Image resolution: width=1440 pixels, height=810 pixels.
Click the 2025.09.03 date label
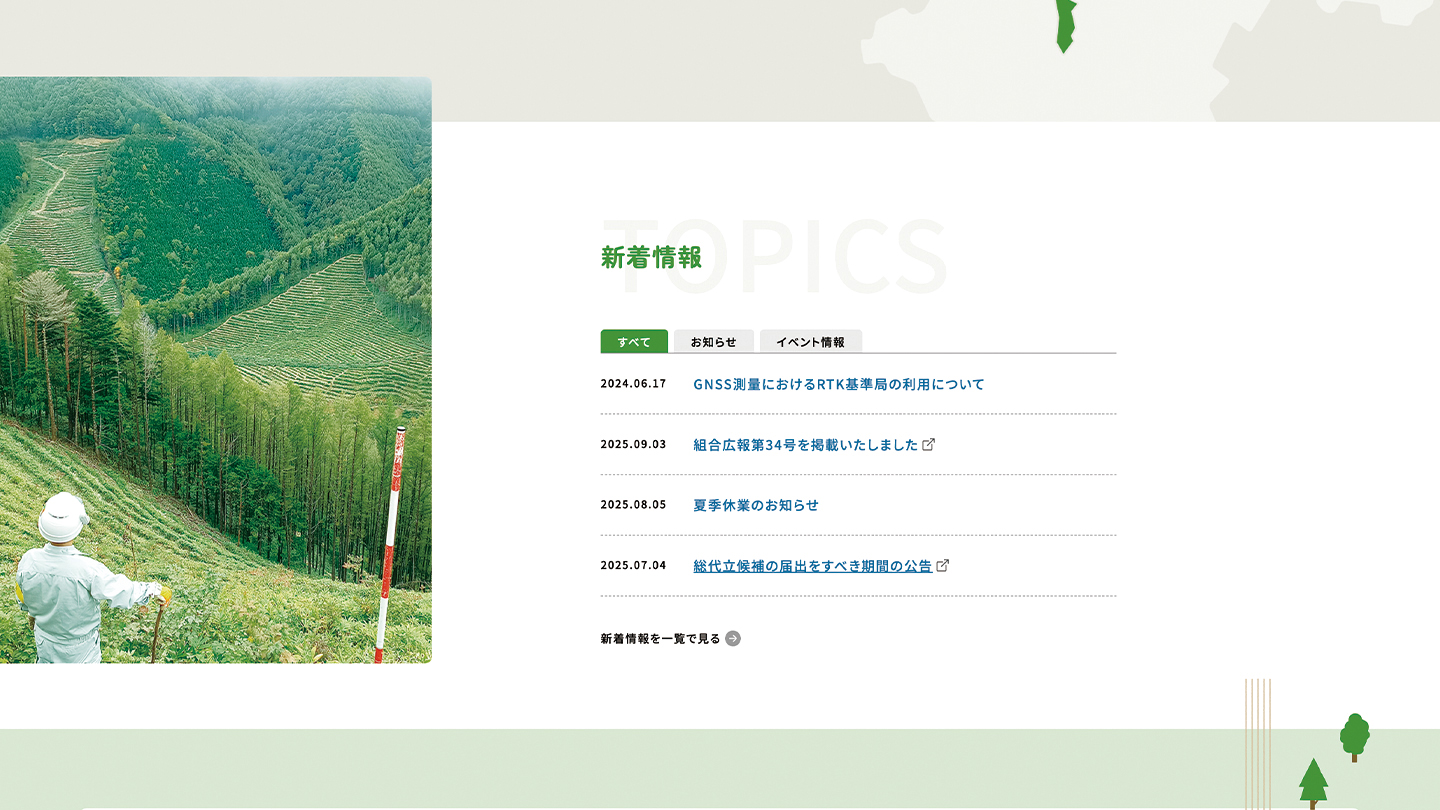[633, 445]
